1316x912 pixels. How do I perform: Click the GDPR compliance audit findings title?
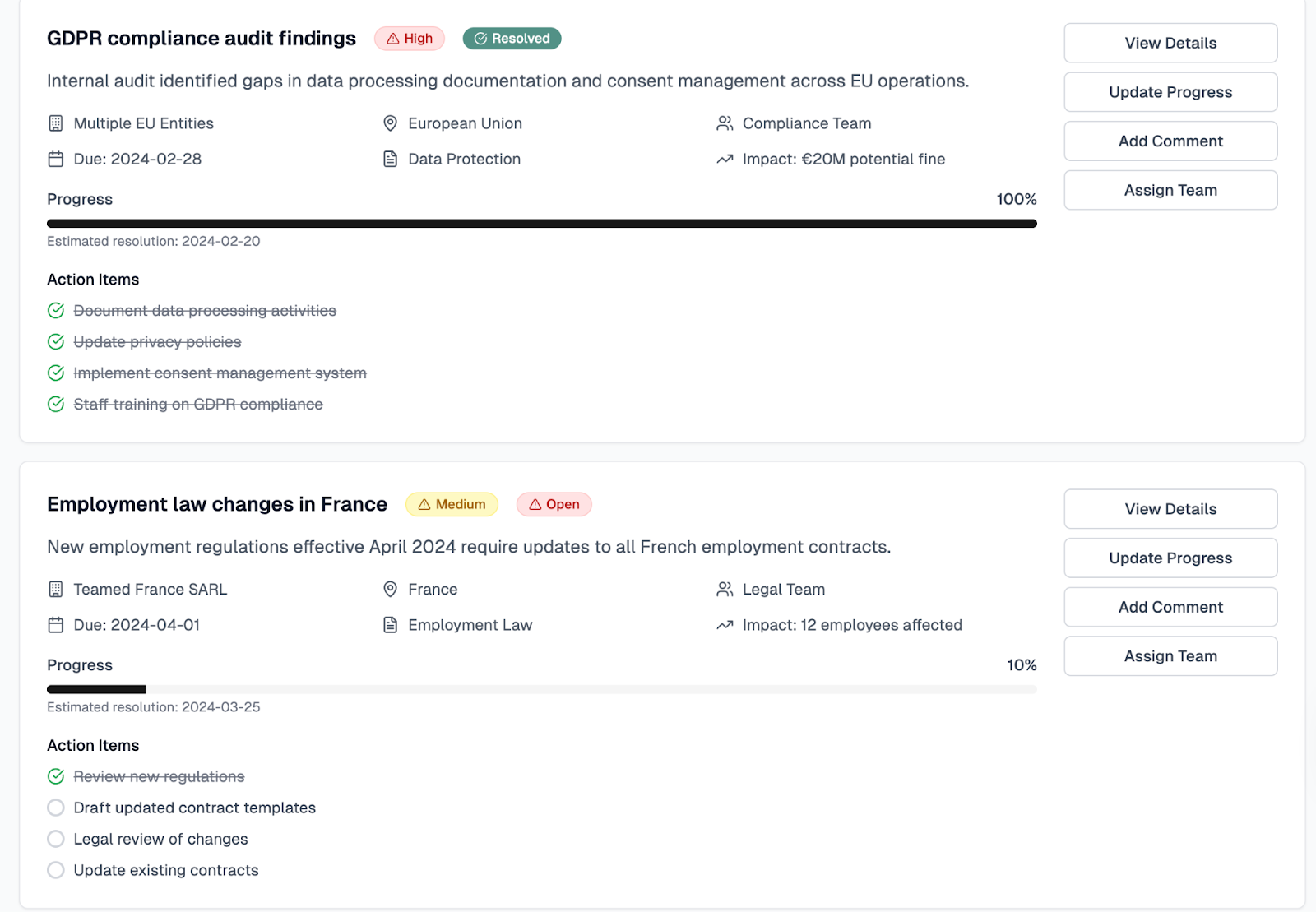201,38
